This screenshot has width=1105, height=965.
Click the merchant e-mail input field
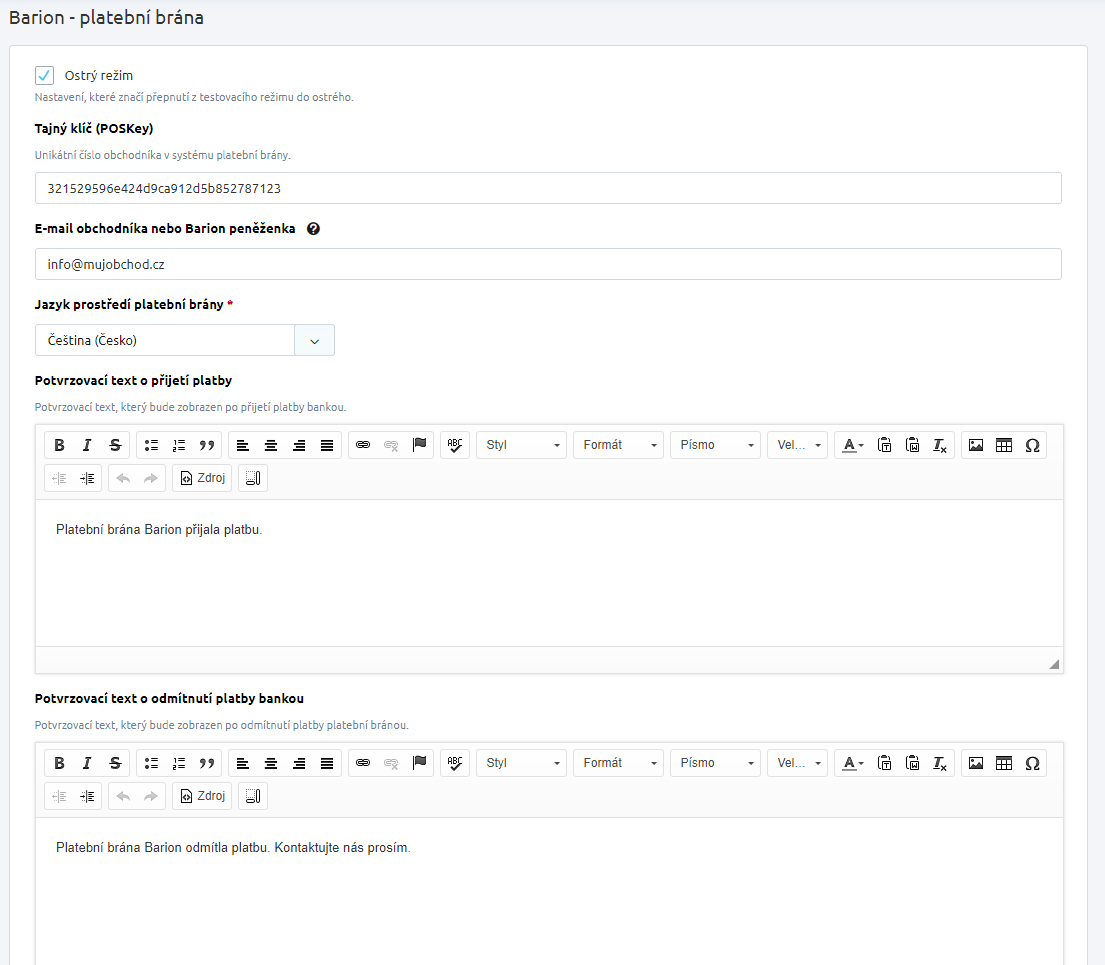548,264
